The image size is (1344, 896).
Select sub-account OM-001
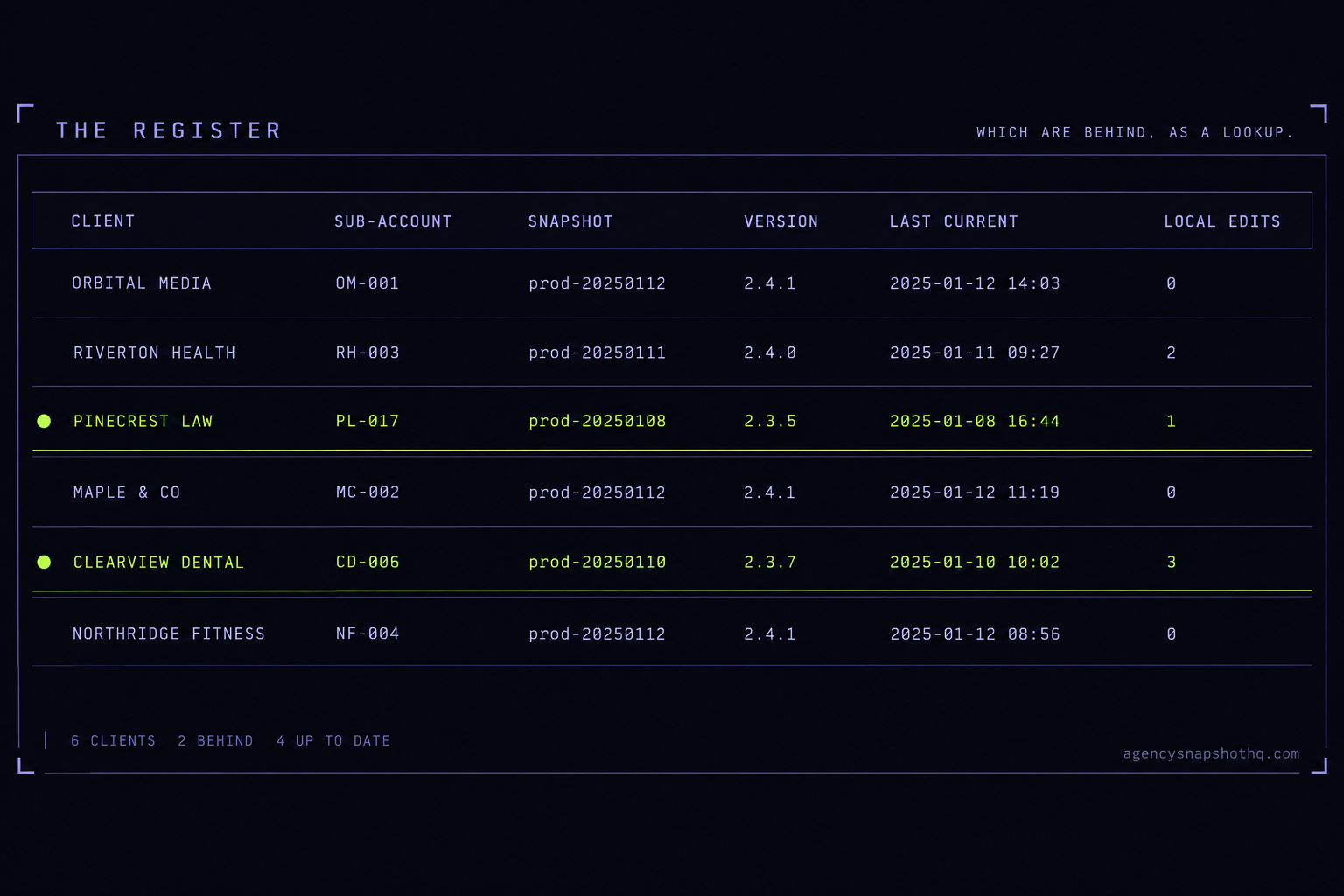click(367, 283)
